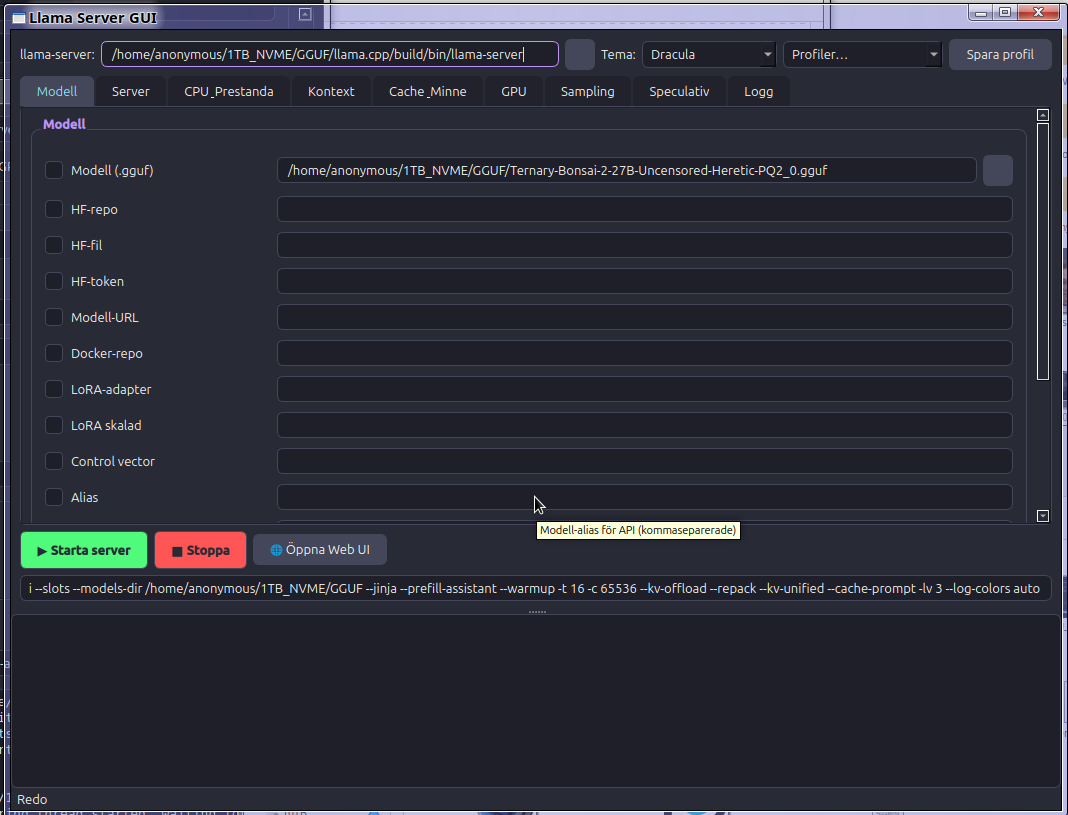Click the splitter handle above the log area

pyautogui.click(x=537, y=611)
